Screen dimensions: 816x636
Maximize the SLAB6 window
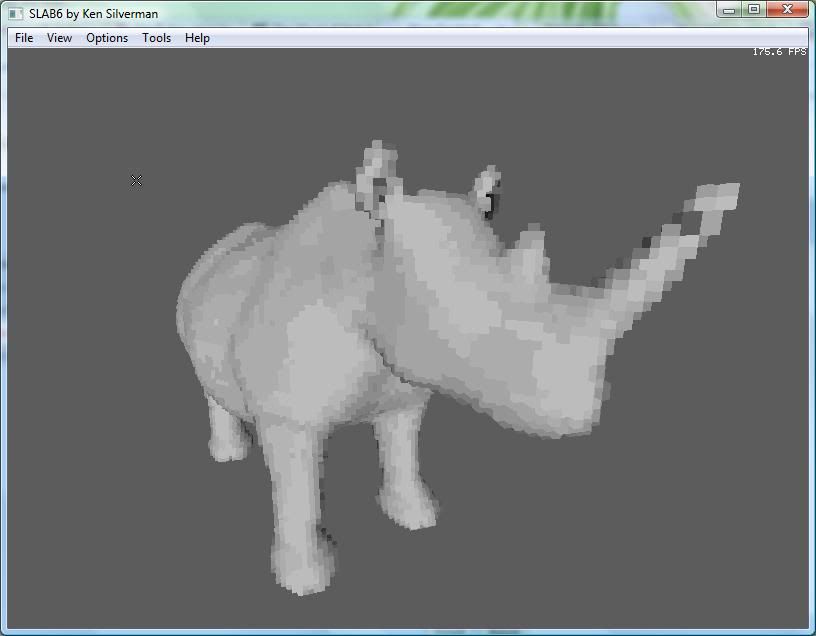(754, 10)
